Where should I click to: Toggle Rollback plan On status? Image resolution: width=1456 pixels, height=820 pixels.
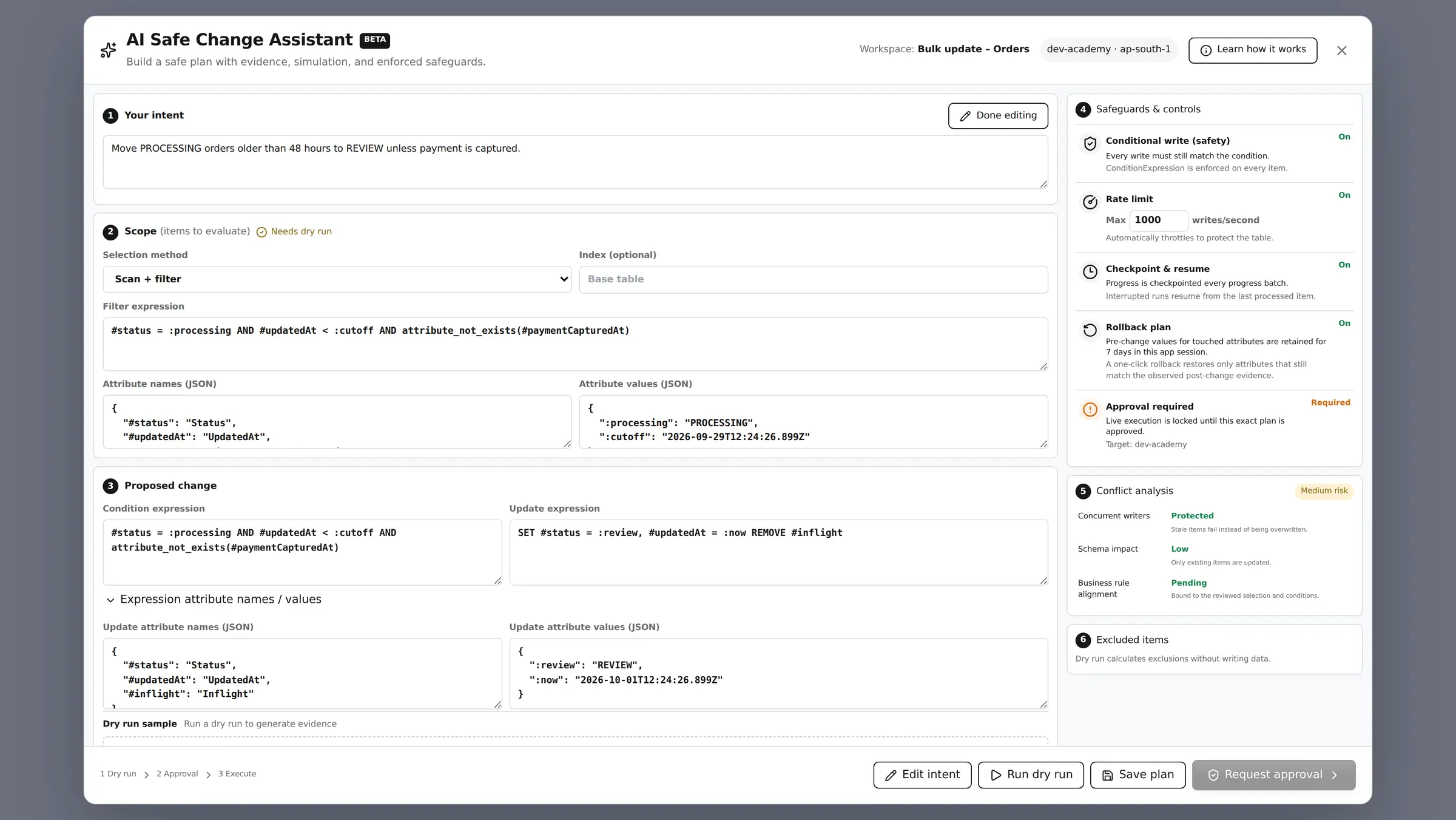1344,323
